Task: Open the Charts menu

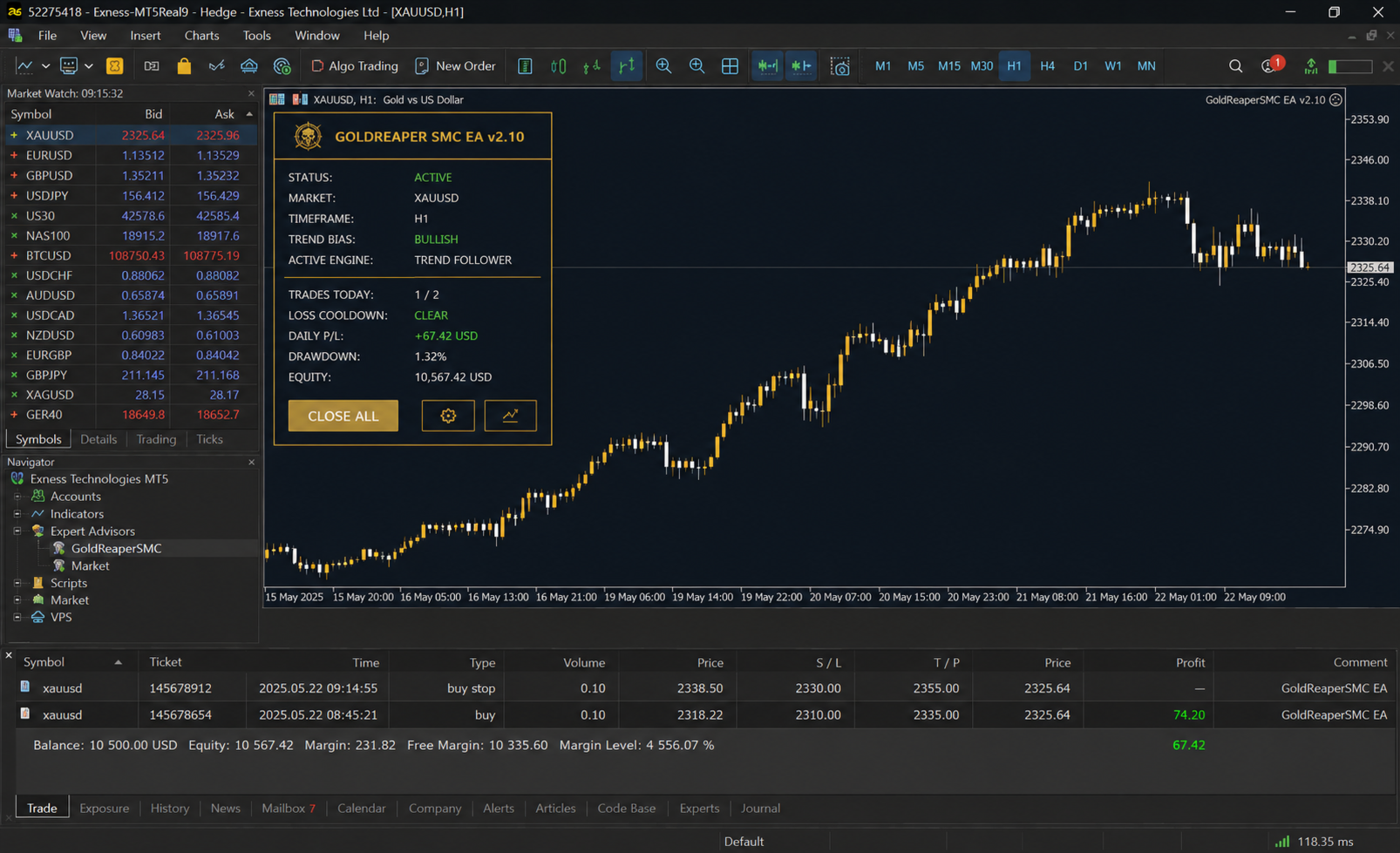Action: click(201, 36)
